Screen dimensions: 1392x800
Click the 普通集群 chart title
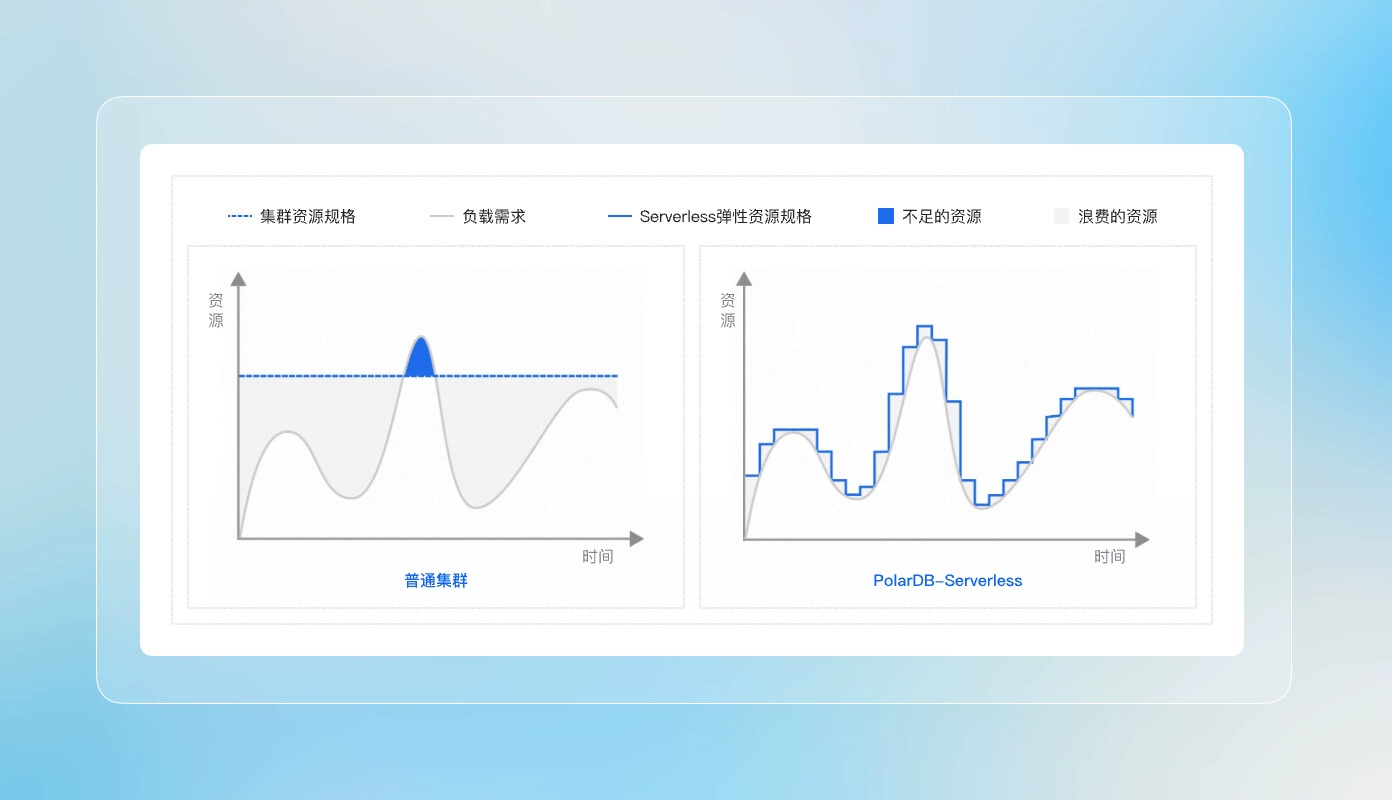pos(436,580)
